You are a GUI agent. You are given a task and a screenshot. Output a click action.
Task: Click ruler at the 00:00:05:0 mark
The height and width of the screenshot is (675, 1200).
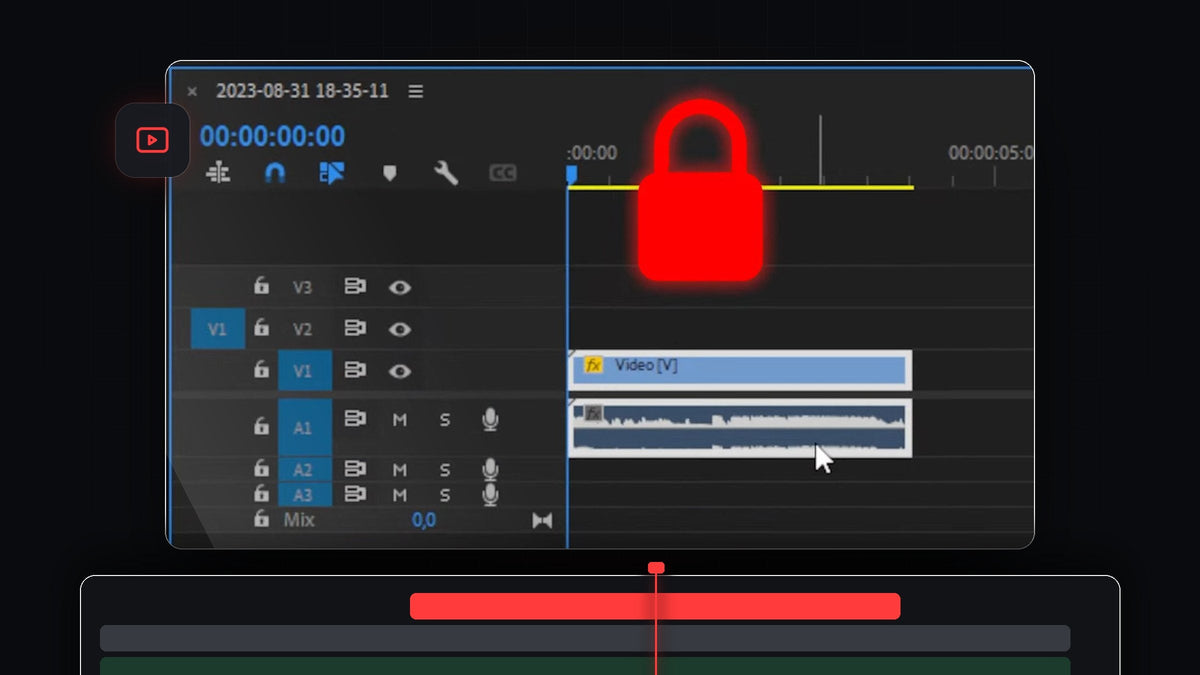point(990,153)
